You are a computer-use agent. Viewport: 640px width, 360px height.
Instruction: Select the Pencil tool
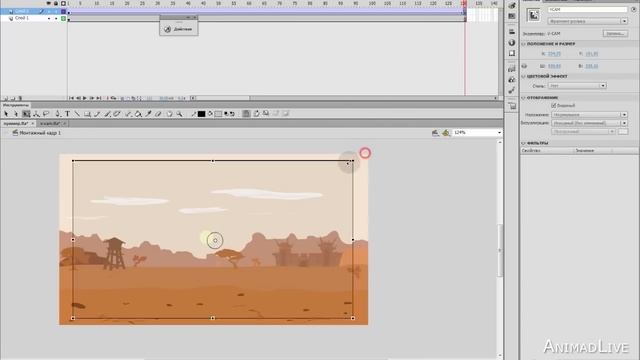click(x=97, y=114)
